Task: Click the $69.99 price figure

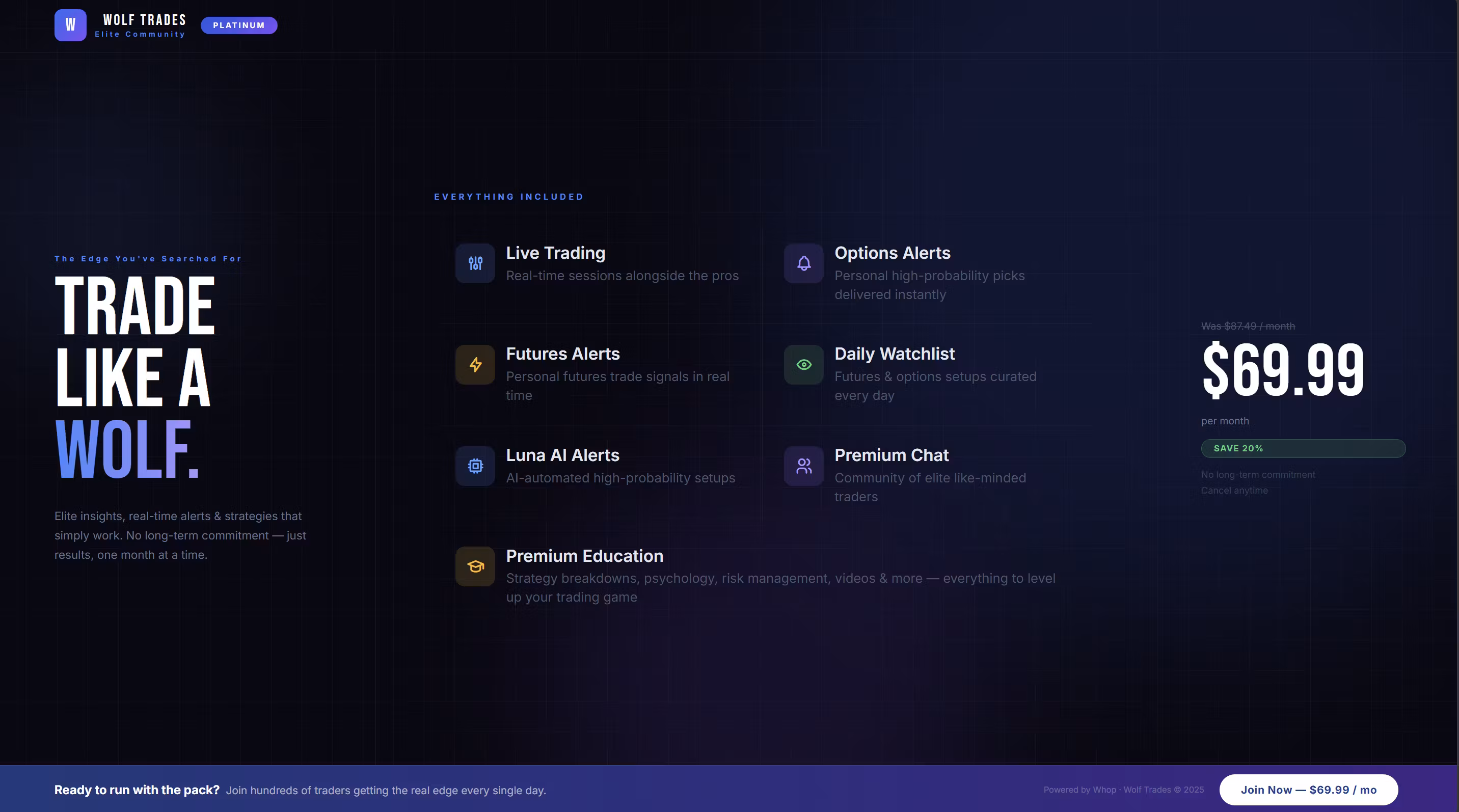Action: coord(1283,370)
